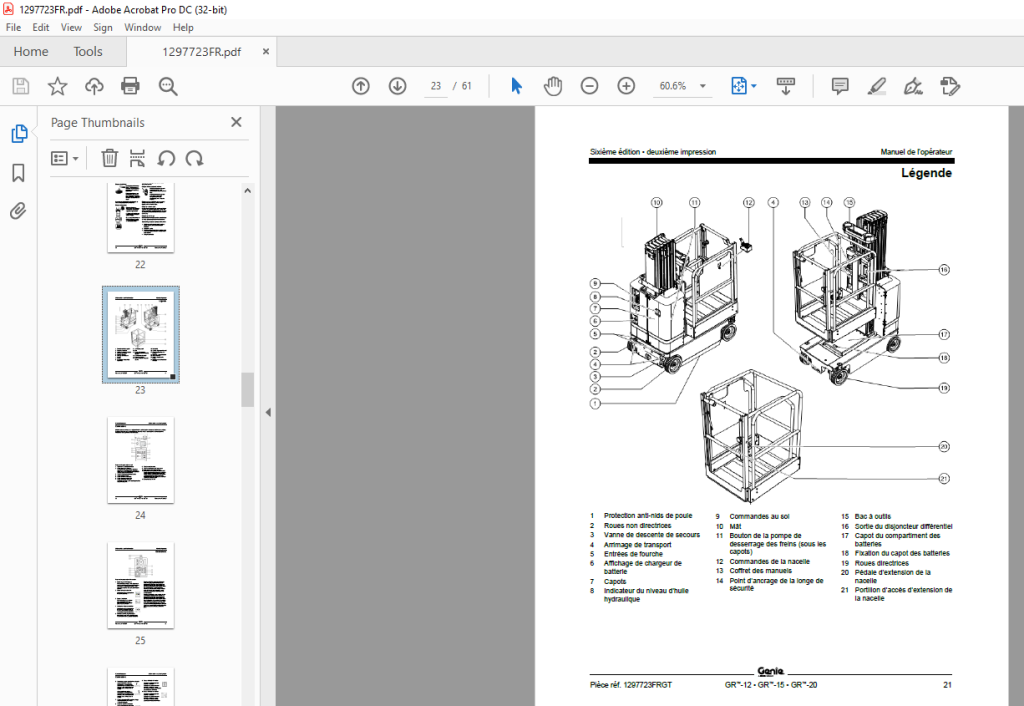Open the File menu

point(13,27)
